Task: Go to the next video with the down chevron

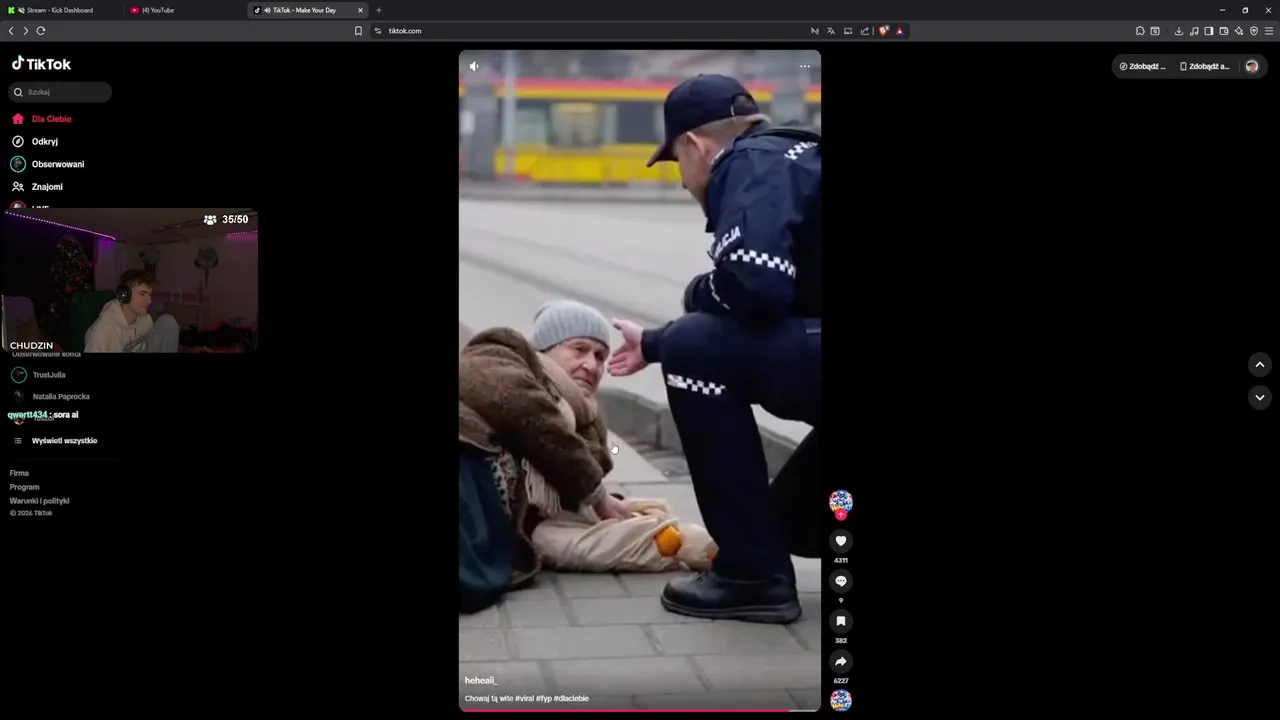Action: [x=1260, y=397]
